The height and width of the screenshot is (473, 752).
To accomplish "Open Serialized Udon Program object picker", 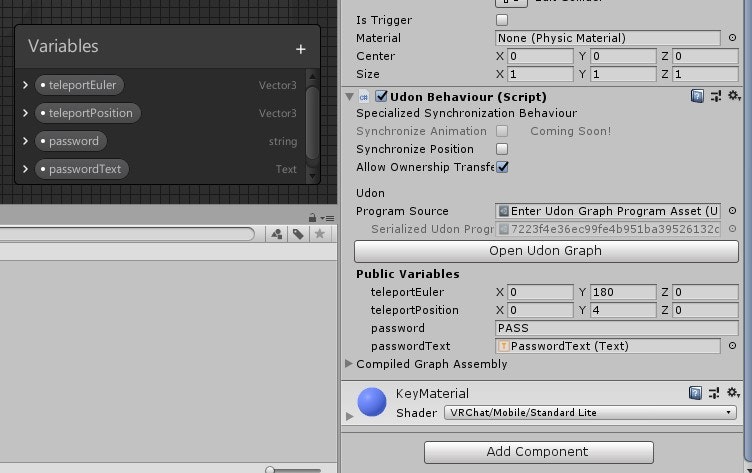I will (732, 229).
